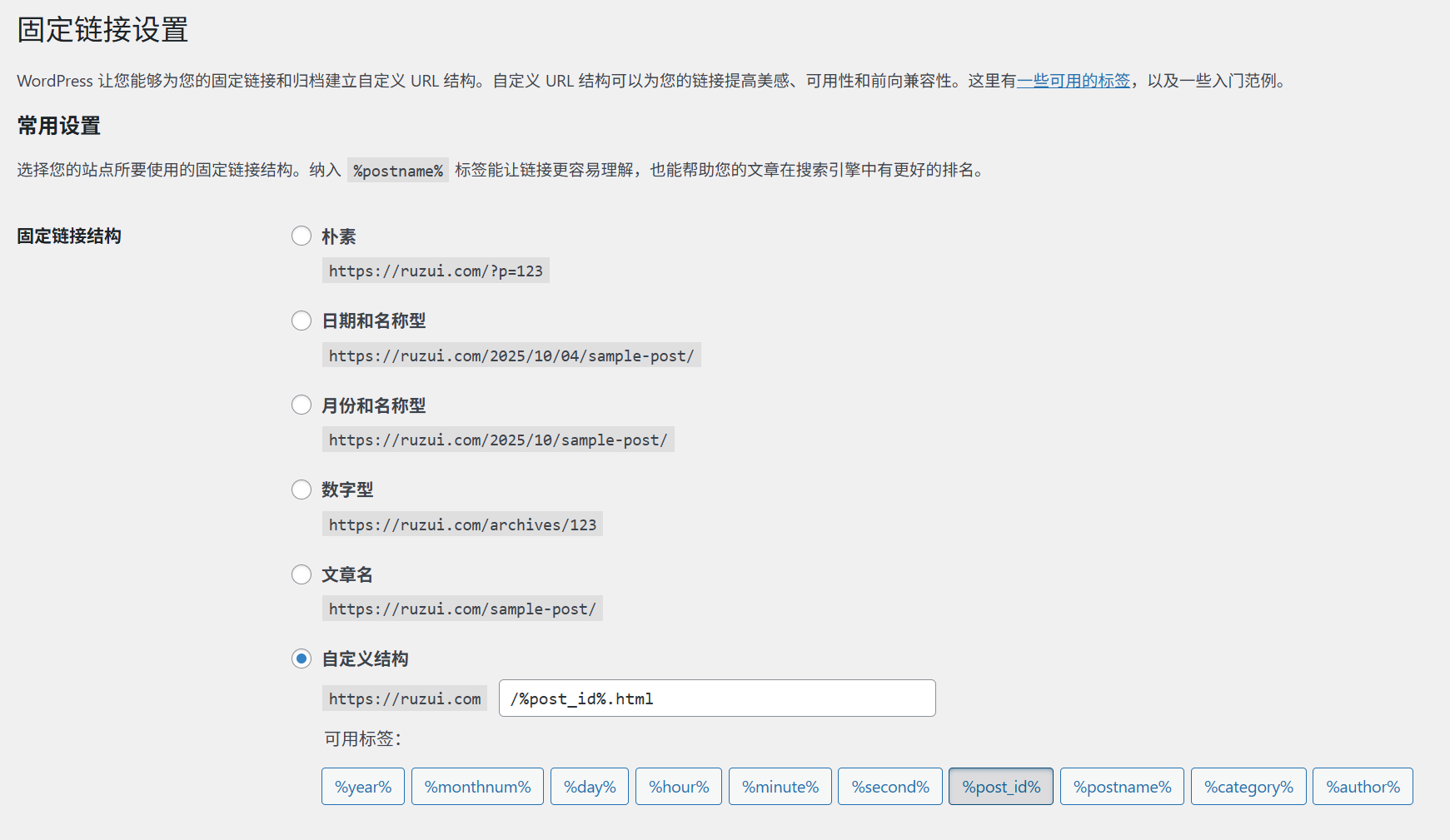Toggle the active %post_id% tag
The height and width of the screenshot is (840, 1450).
[1001, 787]
